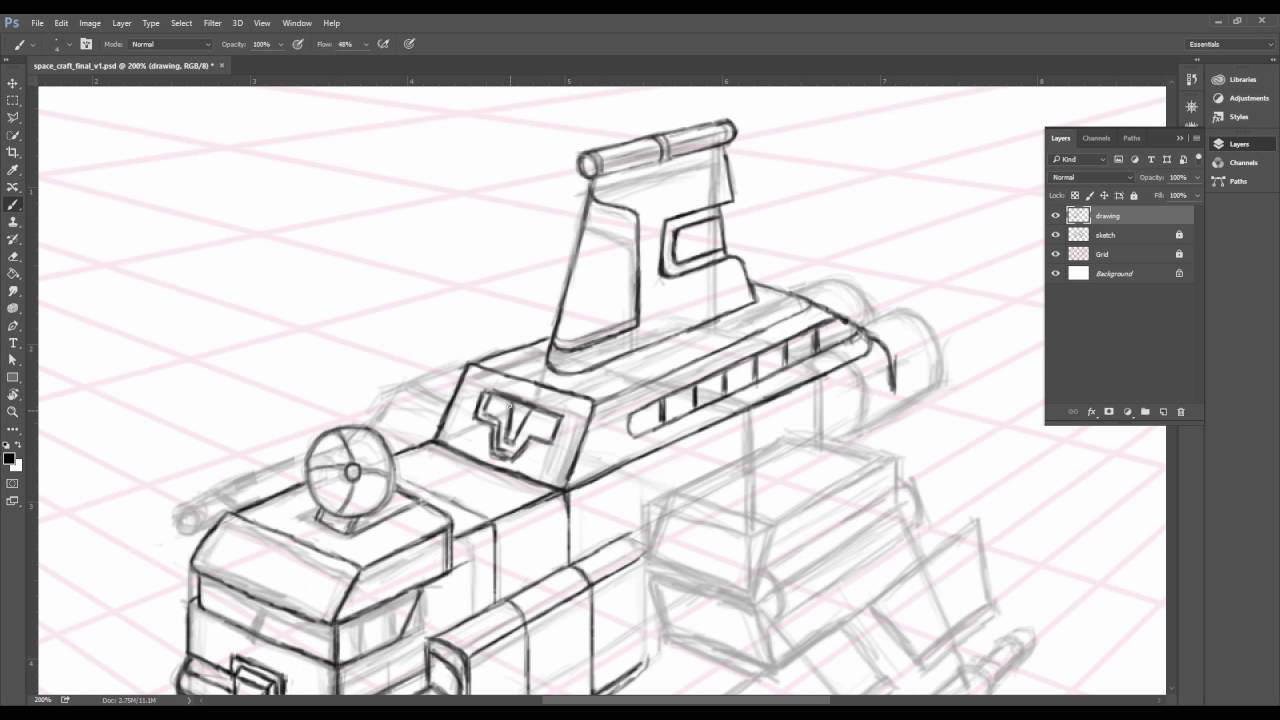Select the Path Selection tool
Screen dimensions: 1280x720
click(x=13, y=360)
